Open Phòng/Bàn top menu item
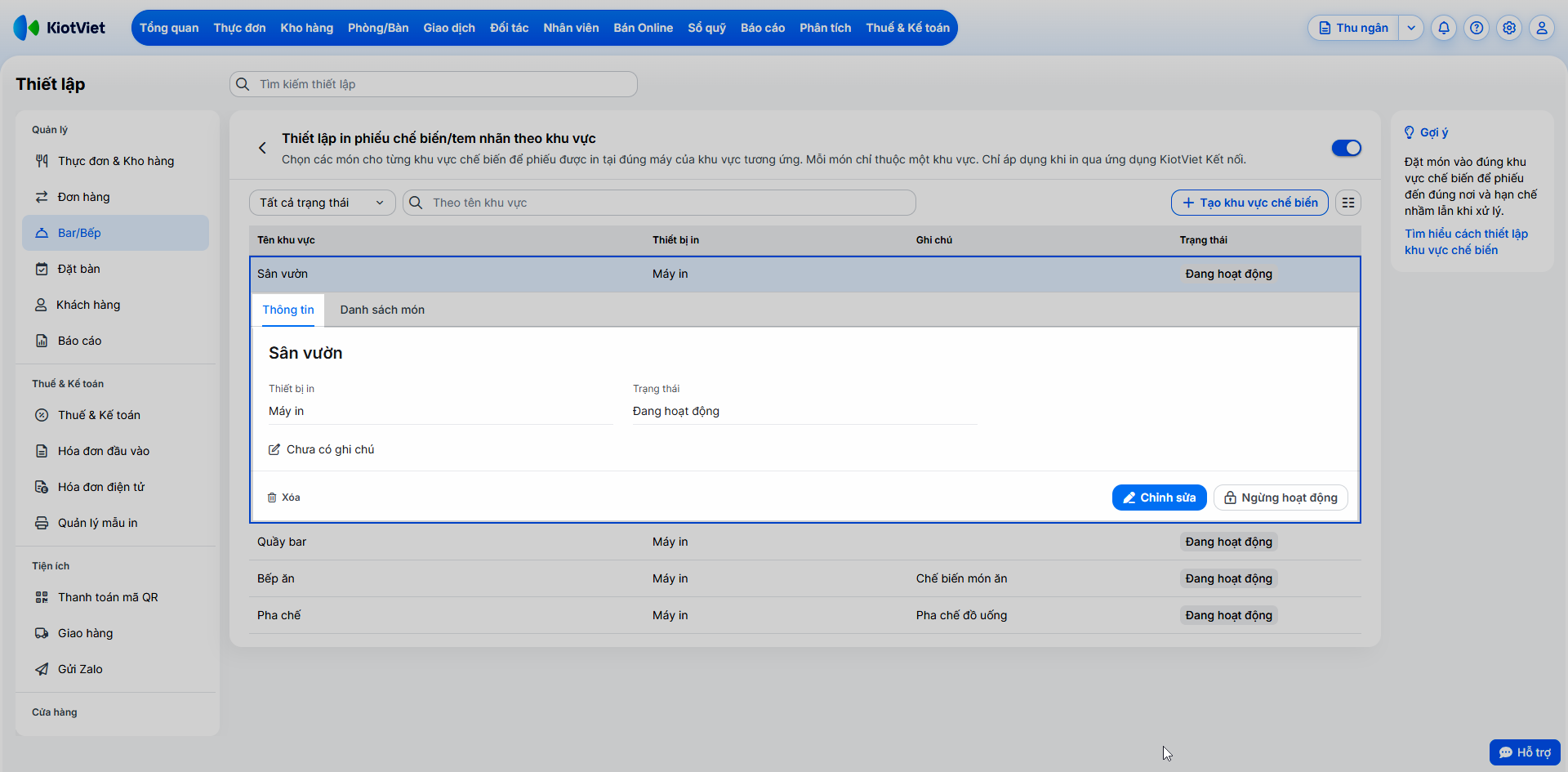Viewport: 1568px width, 772px height. [378, 28]
